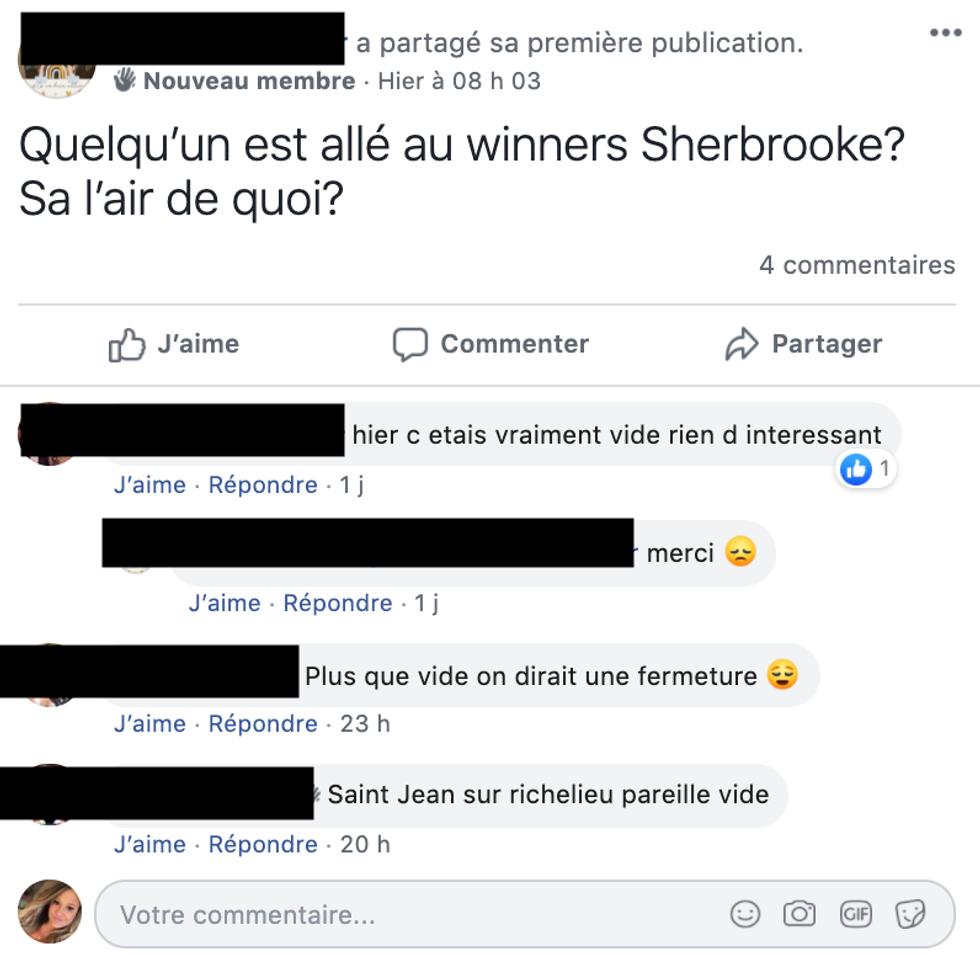The width and height of the screenshot is (980, 955).
Task: Focus the Votre commentaire input field
Action: tap(525, 914)
